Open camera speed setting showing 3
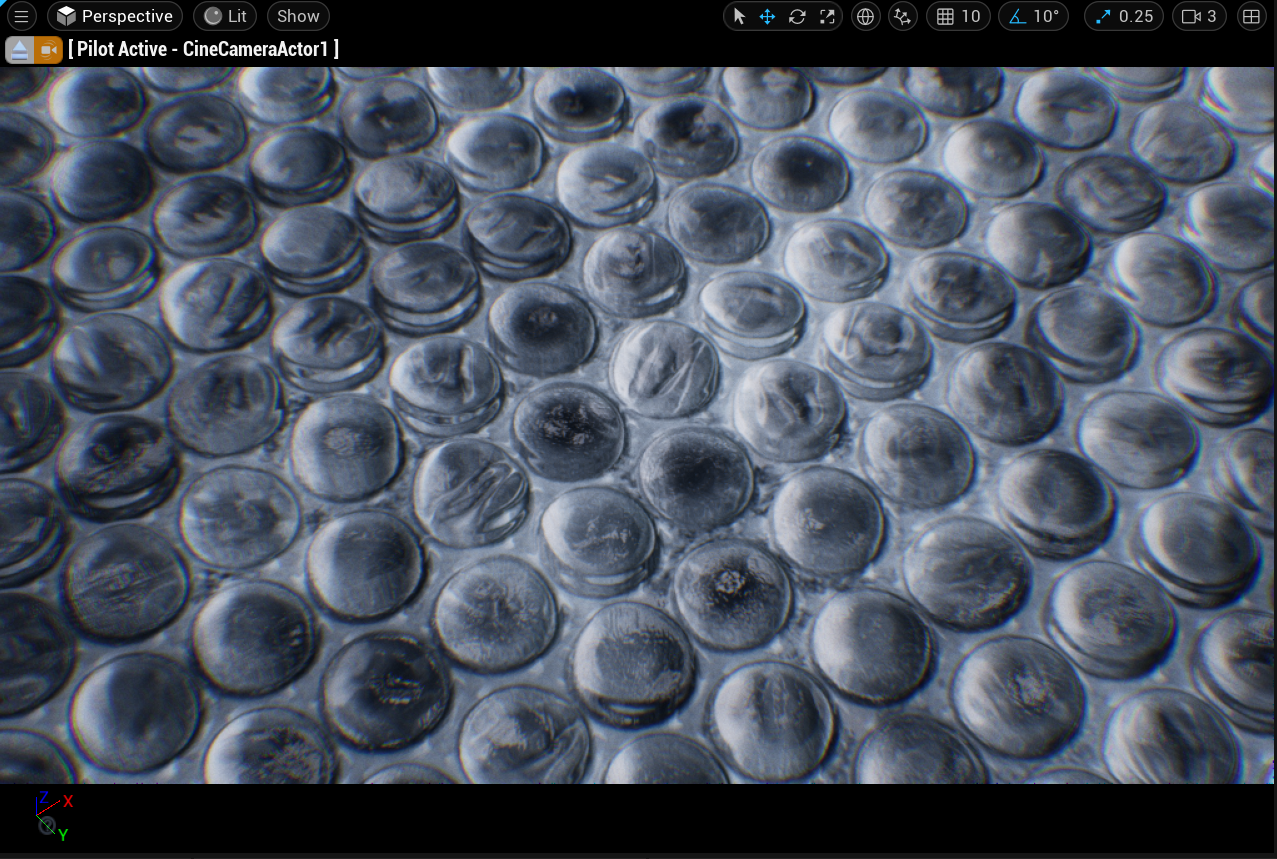Image resolution: width=1277 pixels, height=859 pixels. pos(1200,16)
